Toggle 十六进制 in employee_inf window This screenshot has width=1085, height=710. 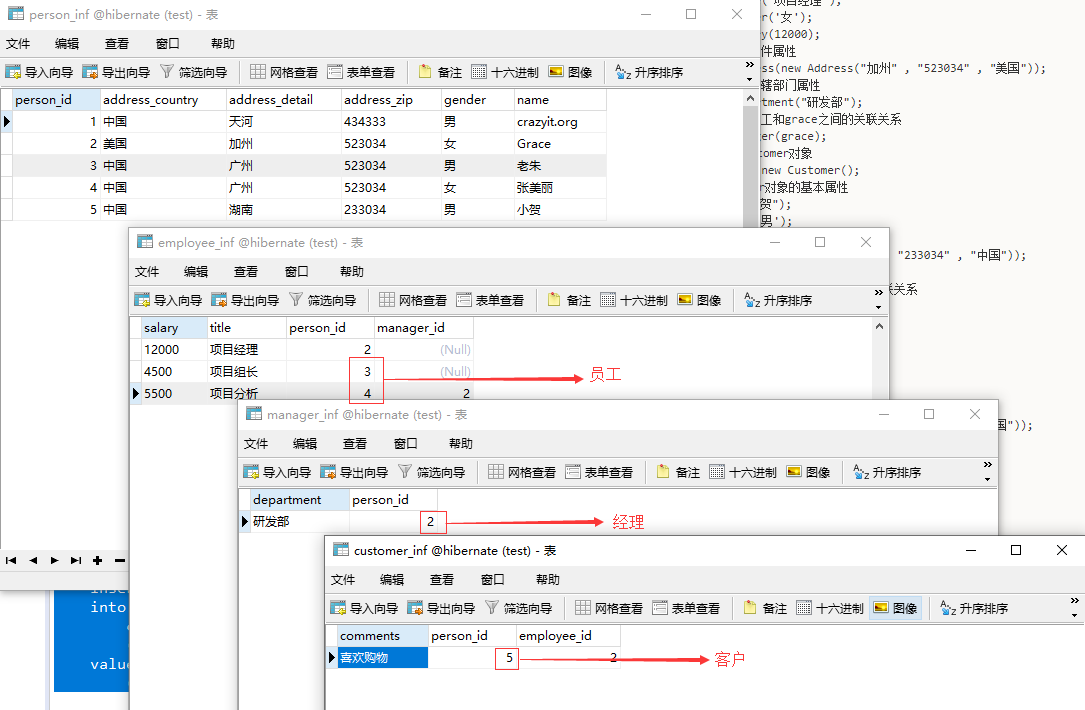(634, 300)
